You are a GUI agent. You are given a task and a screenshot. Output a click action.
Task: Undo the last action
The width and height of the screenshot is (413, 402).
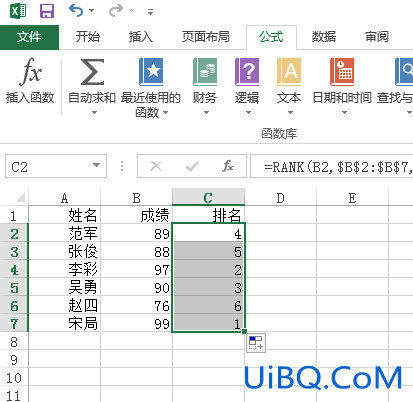(x=76, y=11)
